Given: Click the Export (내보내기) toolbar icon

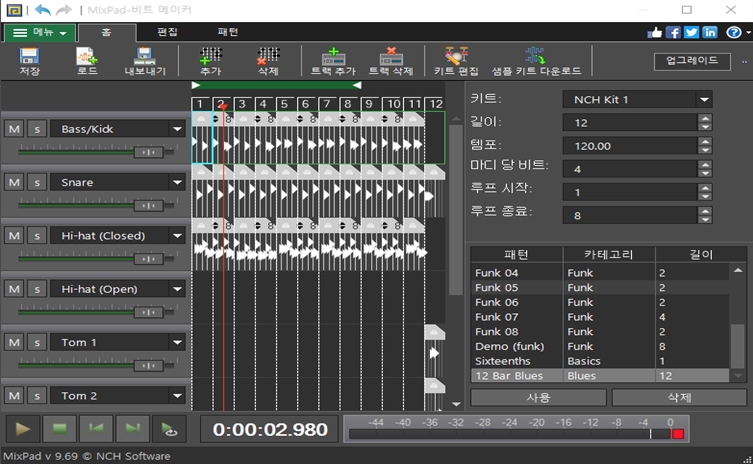Looking at the screenshot, I should (145, 61).
